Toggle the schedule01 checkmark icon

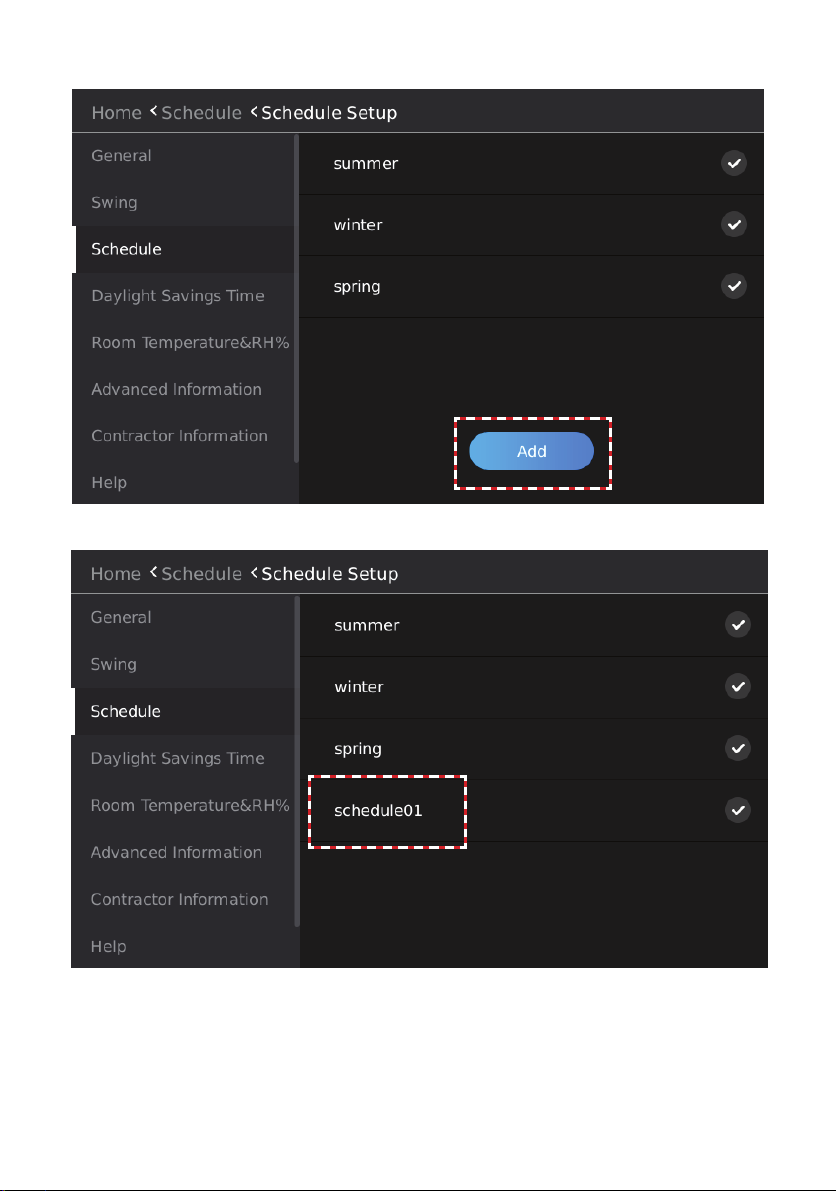[738, 810]
